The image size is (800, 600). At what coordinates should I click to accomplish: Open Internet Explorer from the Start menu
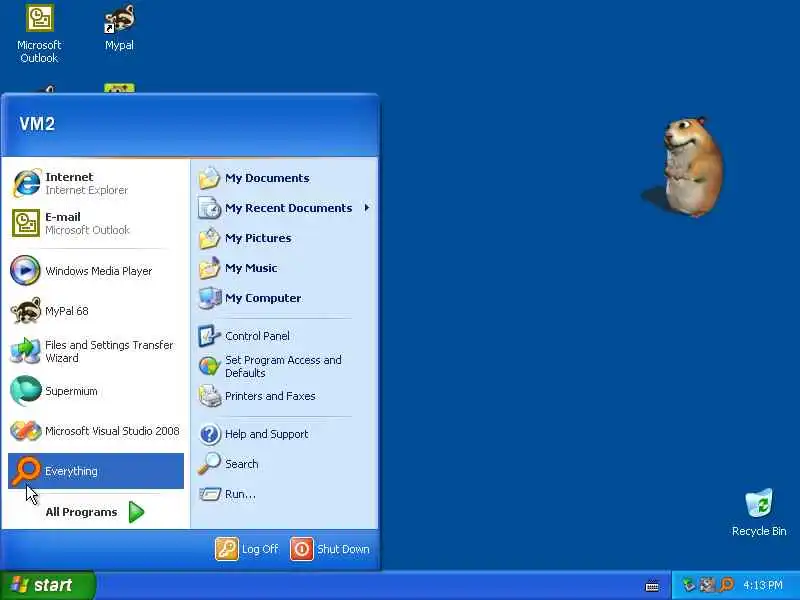pos(96,183)
